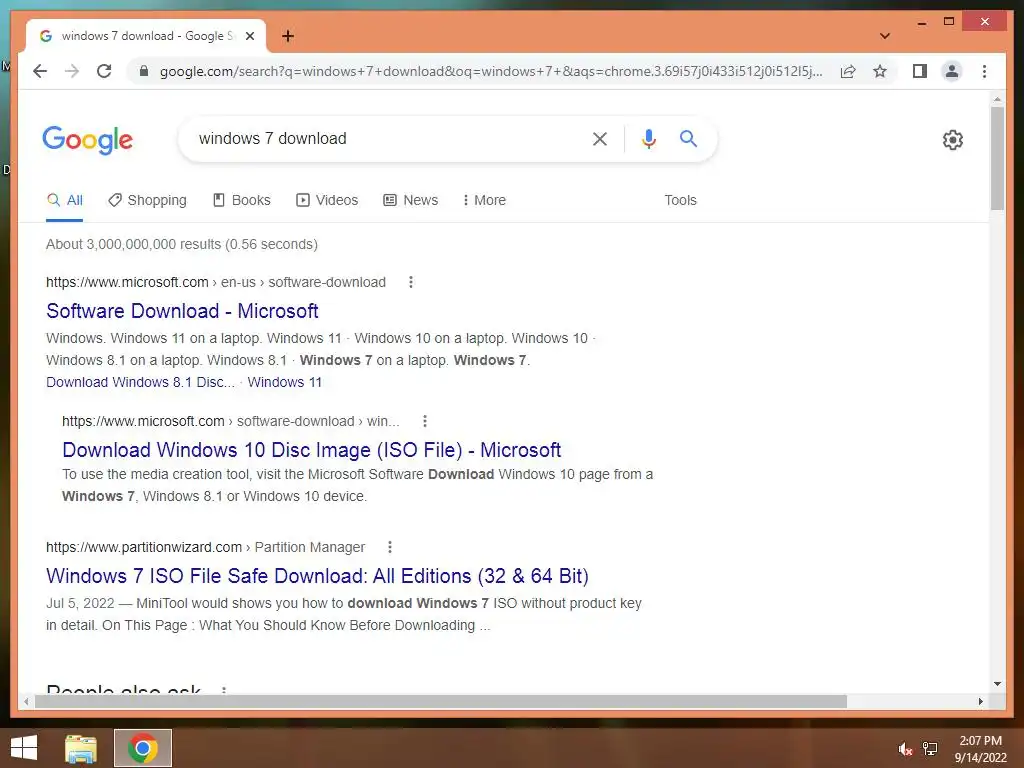Open options for Windows 10 Disc Image result

coord(424,421)
